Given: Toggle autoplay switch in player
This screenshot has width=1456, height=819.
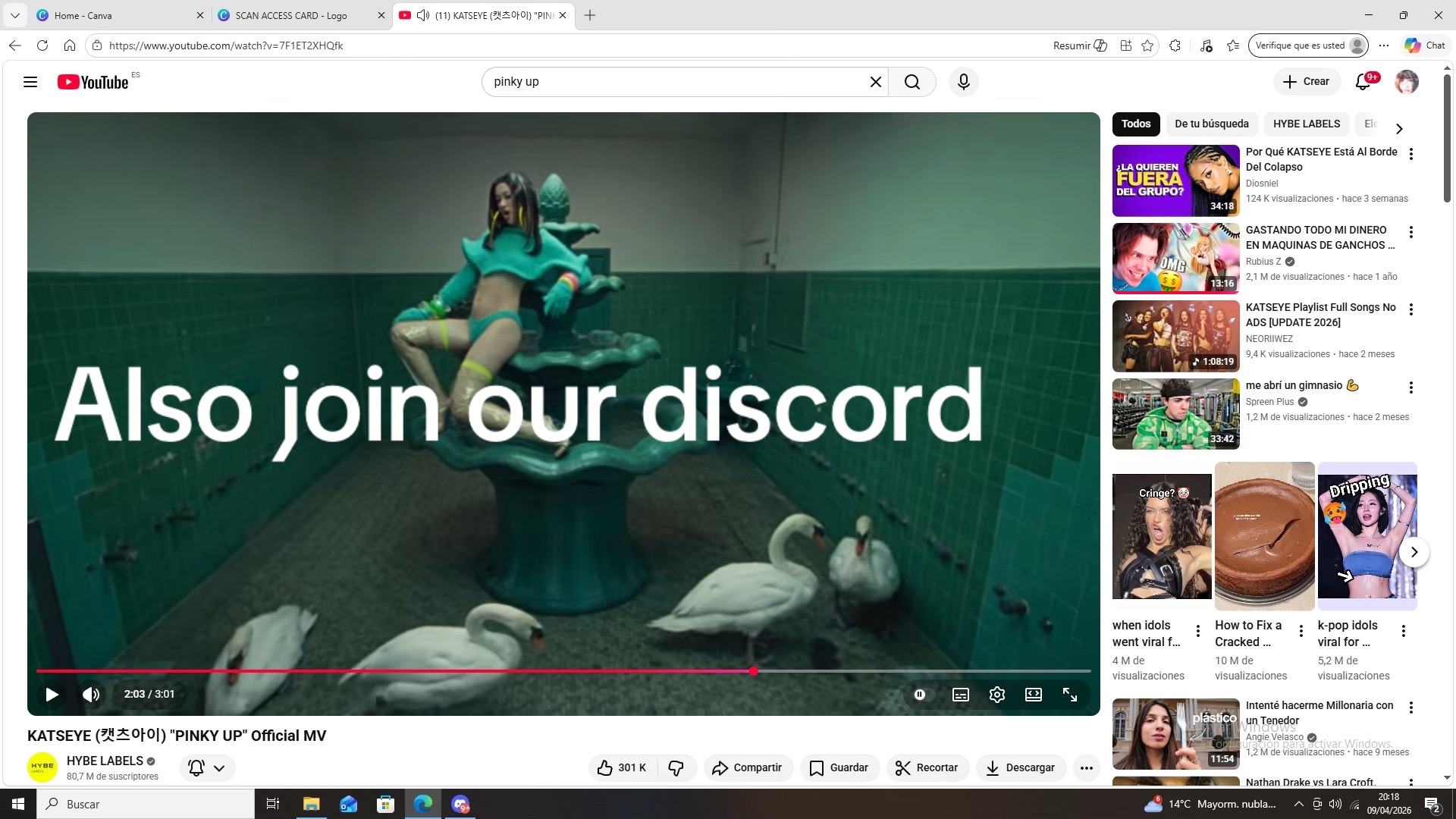Looking at the screenshot, I should coord(920,694).
